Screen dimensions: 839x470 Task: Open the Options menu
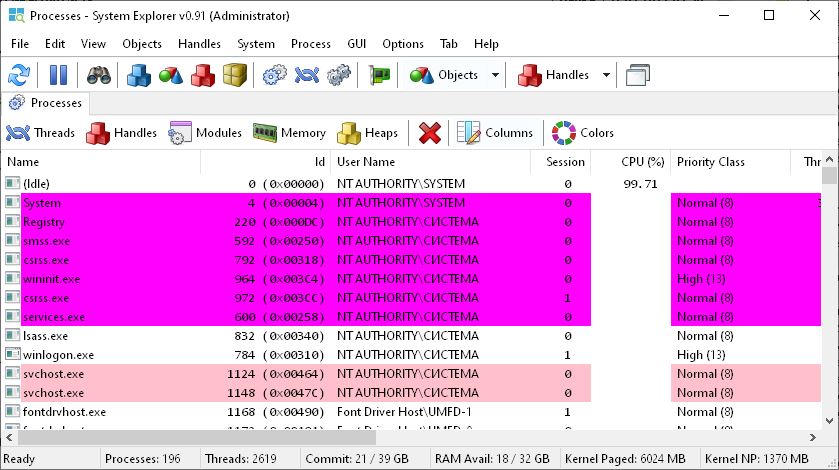click(402, 44)
